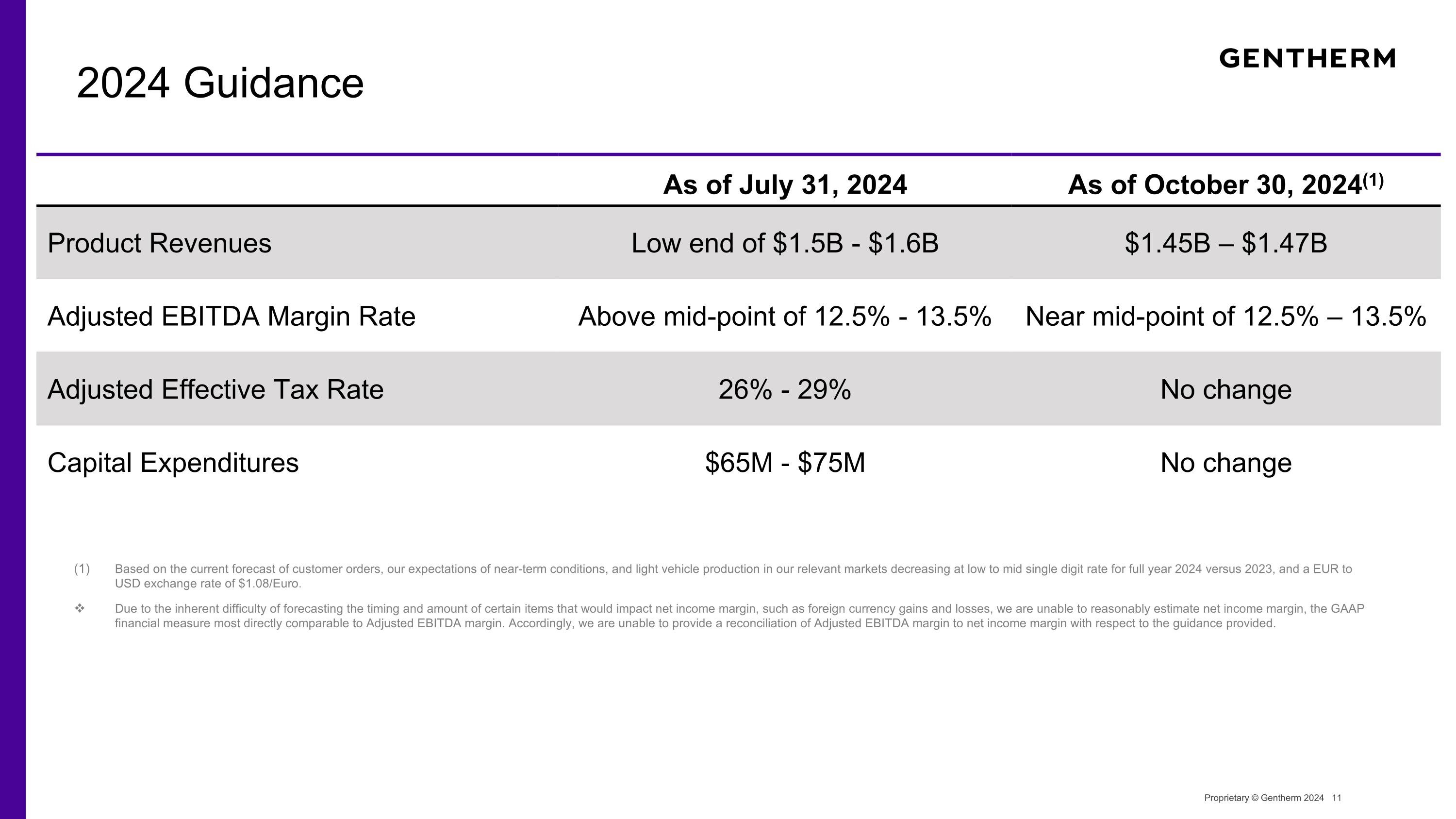
Task: Click No change in Capital Expenditures row
Action: 1226,463
